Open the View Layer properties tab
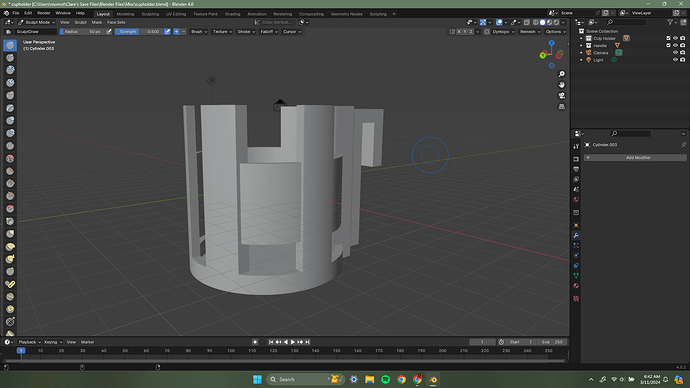The width and height of the screenshot is (690, 388). point(576,179)
